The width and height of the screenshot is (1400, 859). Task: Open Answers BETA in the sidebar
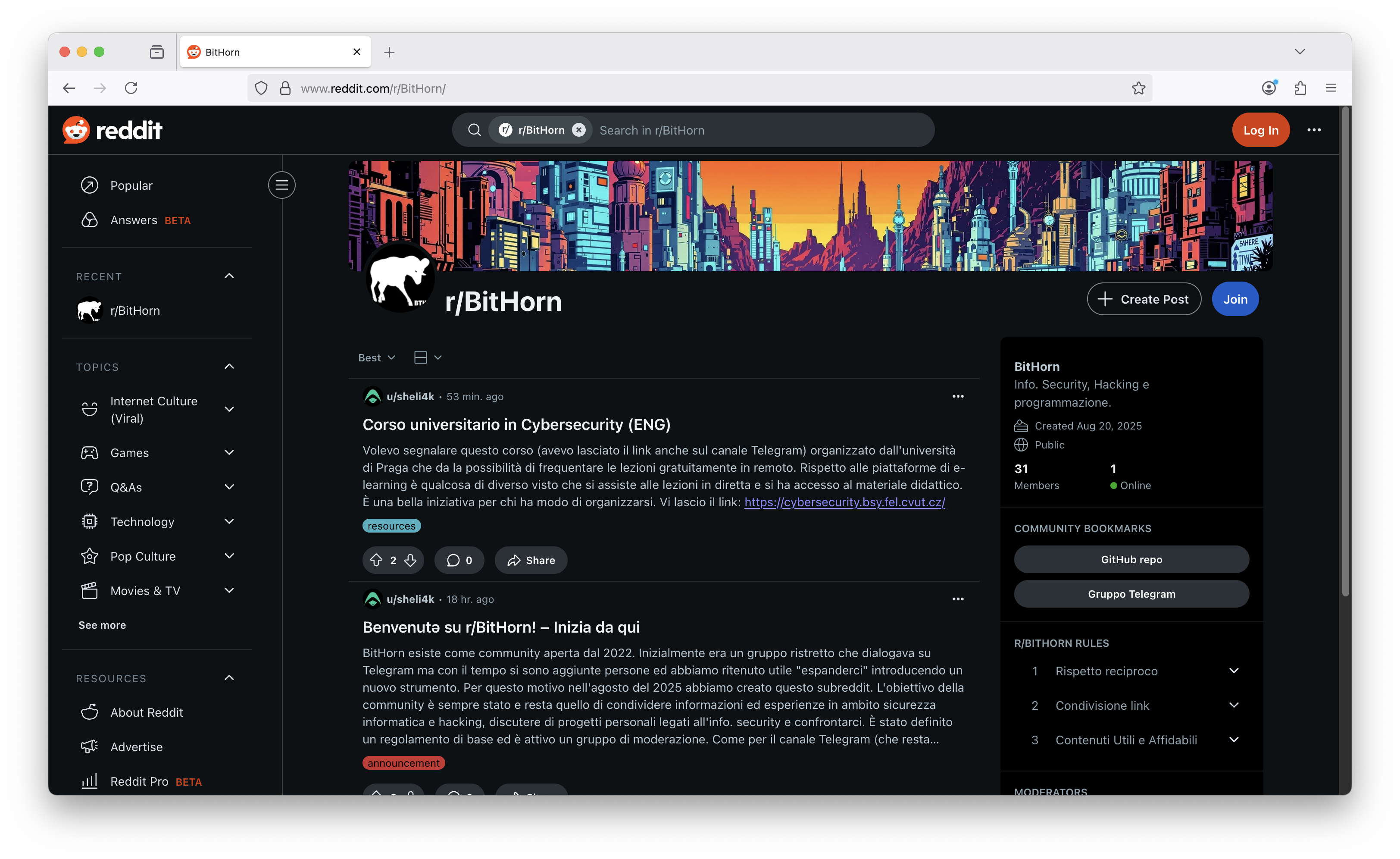pyautogui.click(x=157, y=220)
